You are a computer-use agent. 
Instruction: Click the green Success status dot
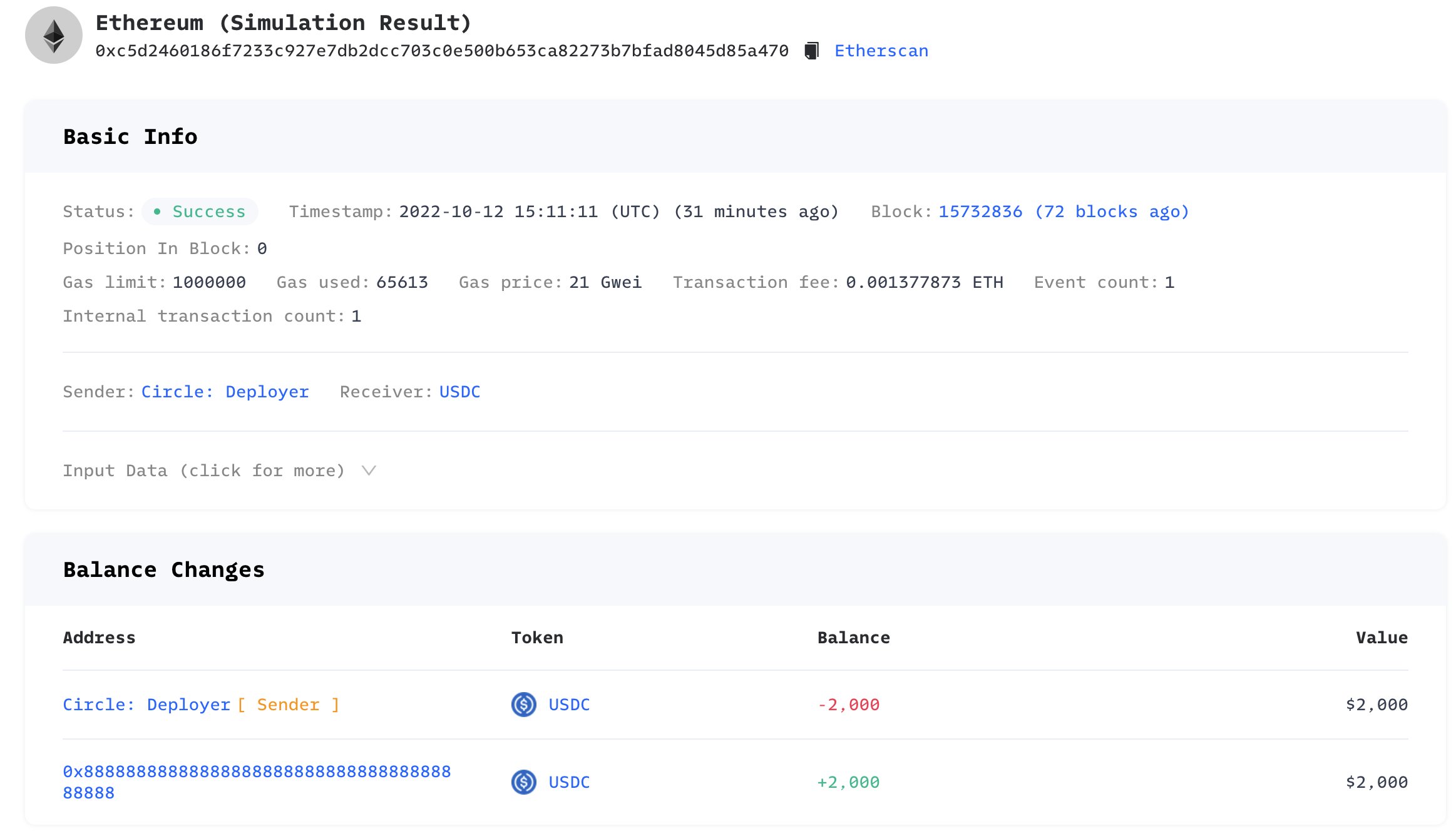[158, 212]
